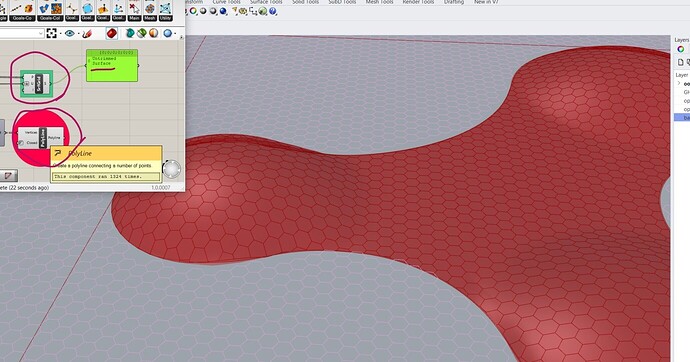The width and height of the screenshot is (690, 362).
Task: Click the Zoom Extents icon in Grasshopper toolbar
Action: coord(51,33)
